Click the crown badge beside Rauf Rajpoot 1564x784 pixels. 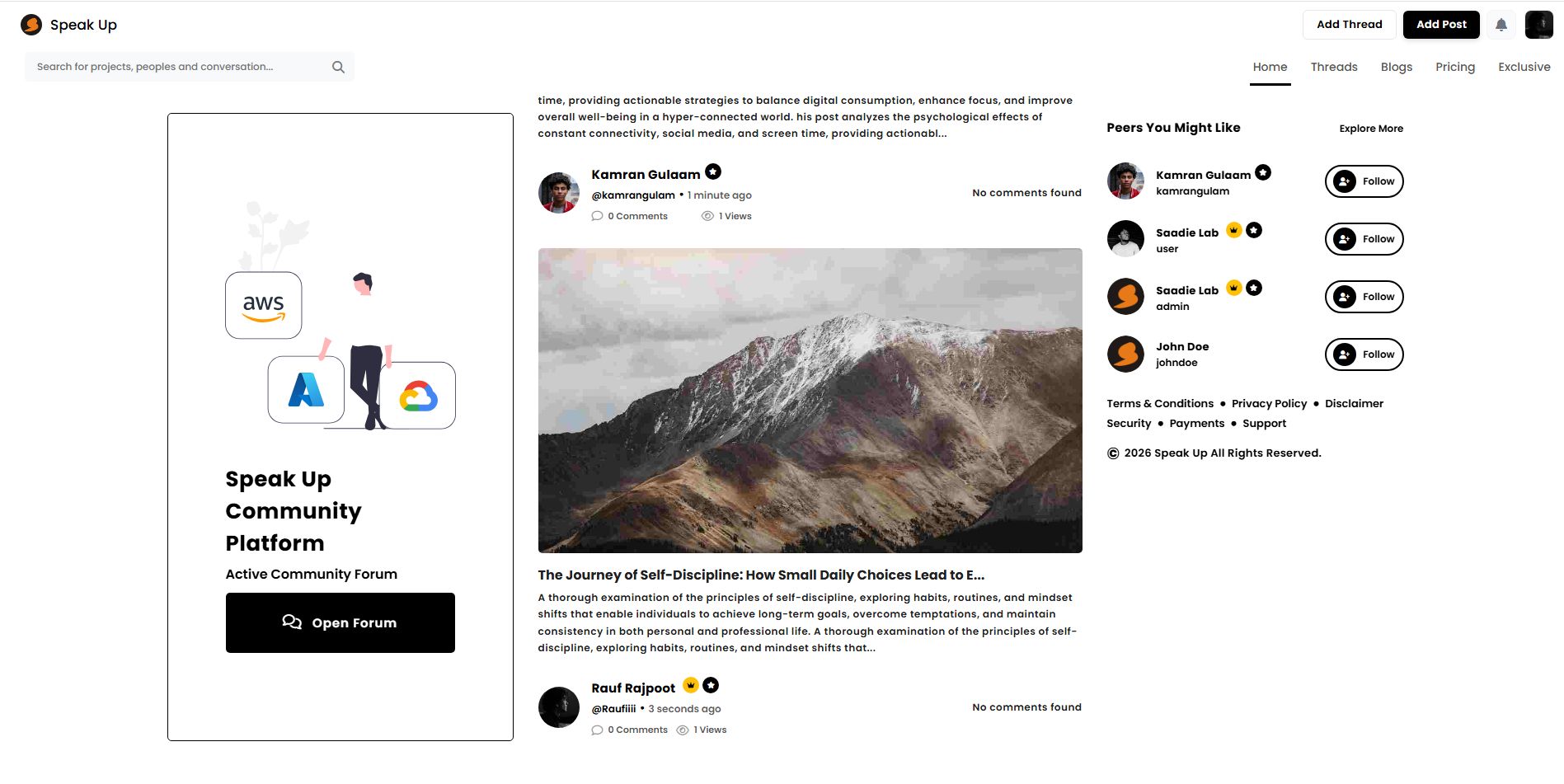point(691,685)
